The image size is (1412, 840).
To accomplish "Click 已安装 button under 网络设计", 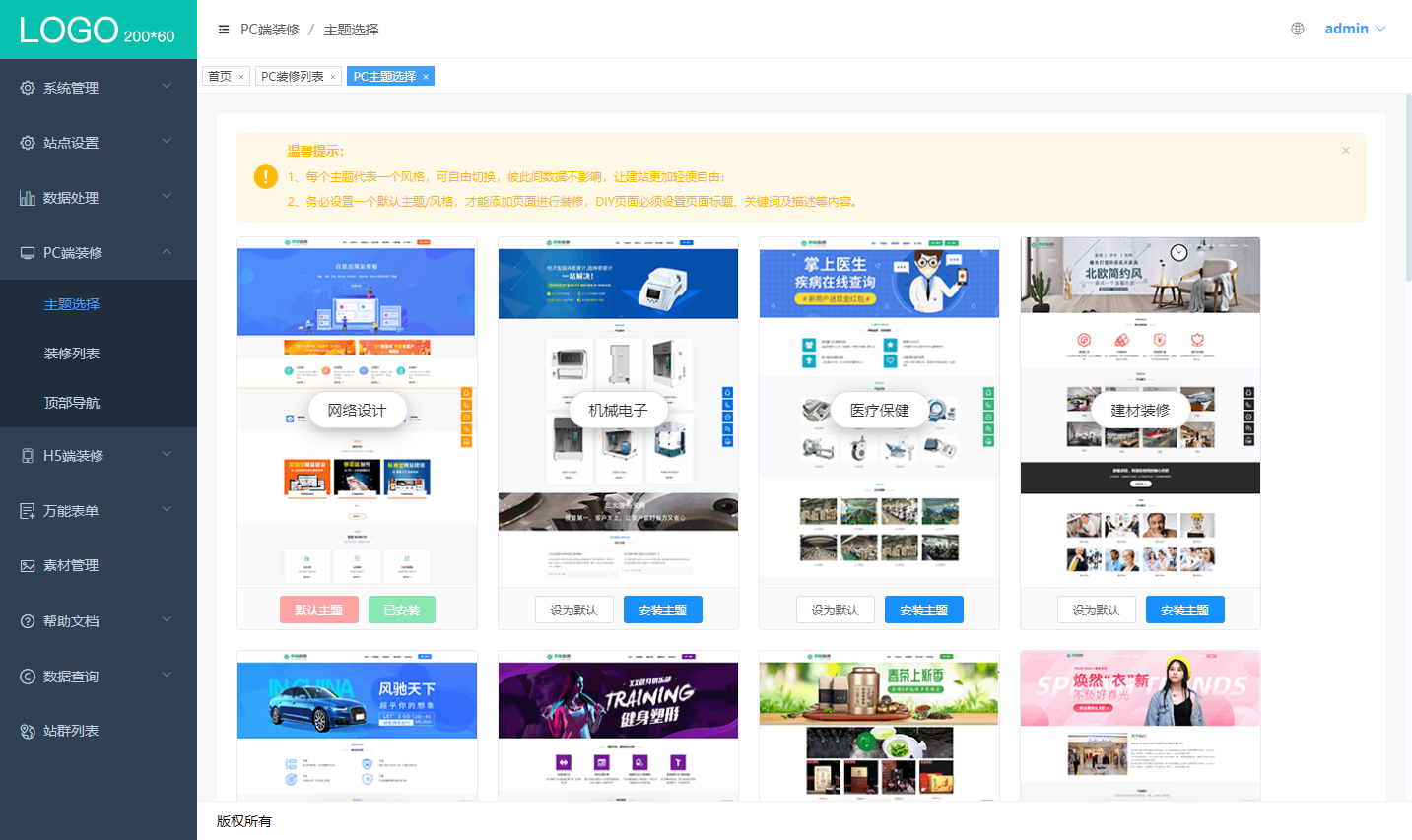I will point(402,610).
